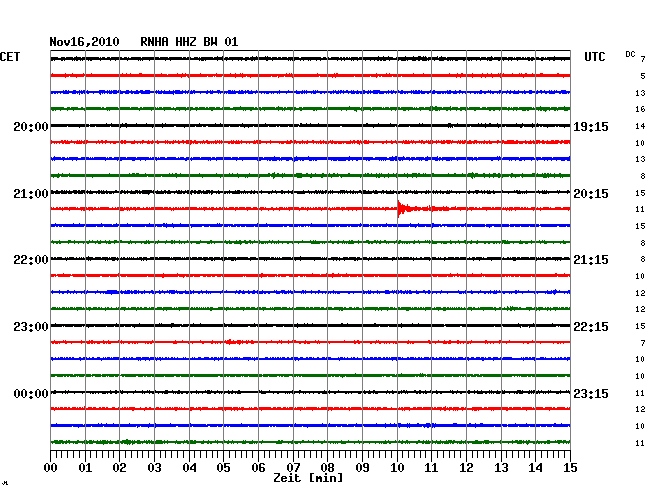The width and height of the screenshot is (650, 494).
Task: Click the 21:15 UTC time label
Action: coord(590,260)
